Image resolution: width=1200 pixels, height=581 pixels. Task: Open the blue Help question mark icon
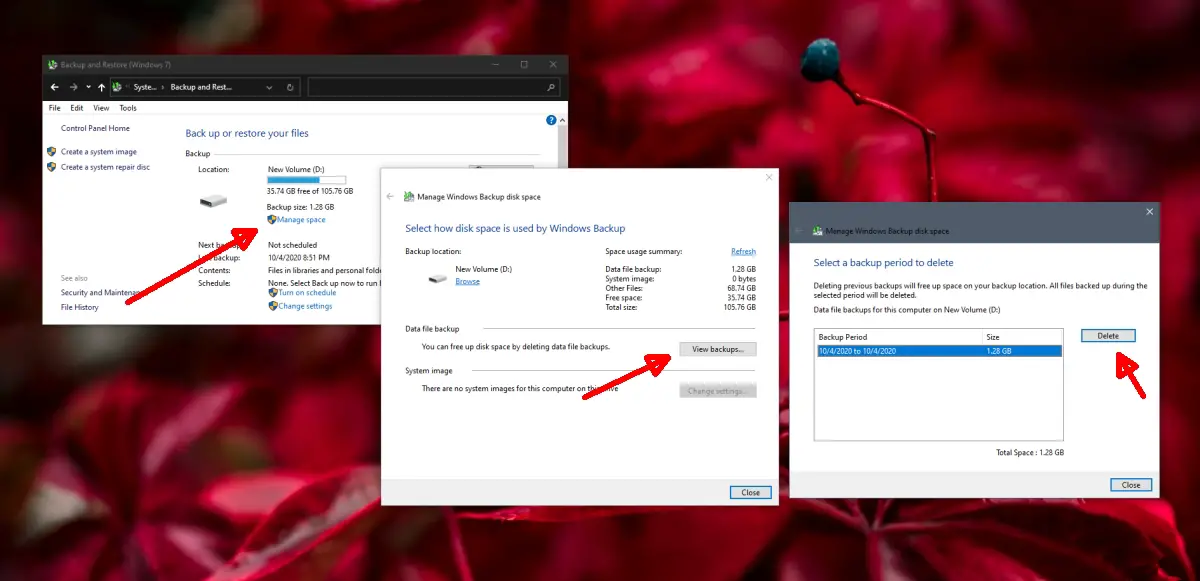(x=551, y=120)
